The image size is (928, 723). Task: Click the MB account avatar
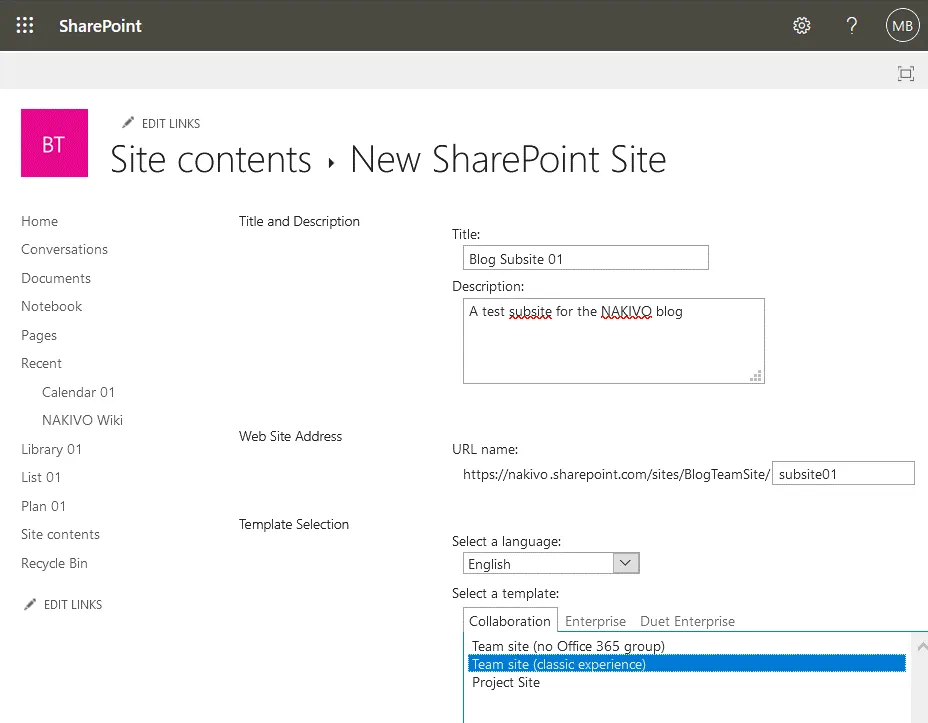click(x=901, y=25)
